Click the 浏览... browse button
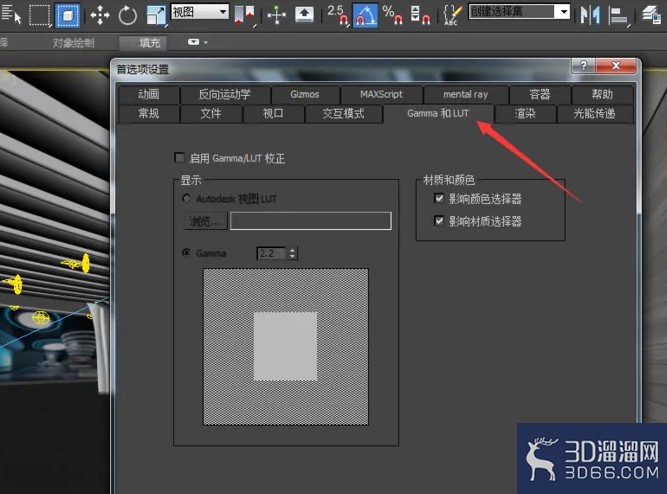Viewport: 667px width, 494px height. coord(205,221)
